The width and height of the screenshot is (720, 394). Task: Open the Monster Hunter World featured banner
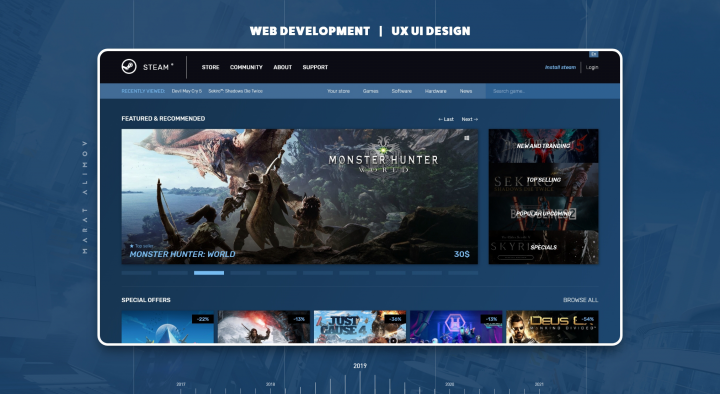pos(299,196)
